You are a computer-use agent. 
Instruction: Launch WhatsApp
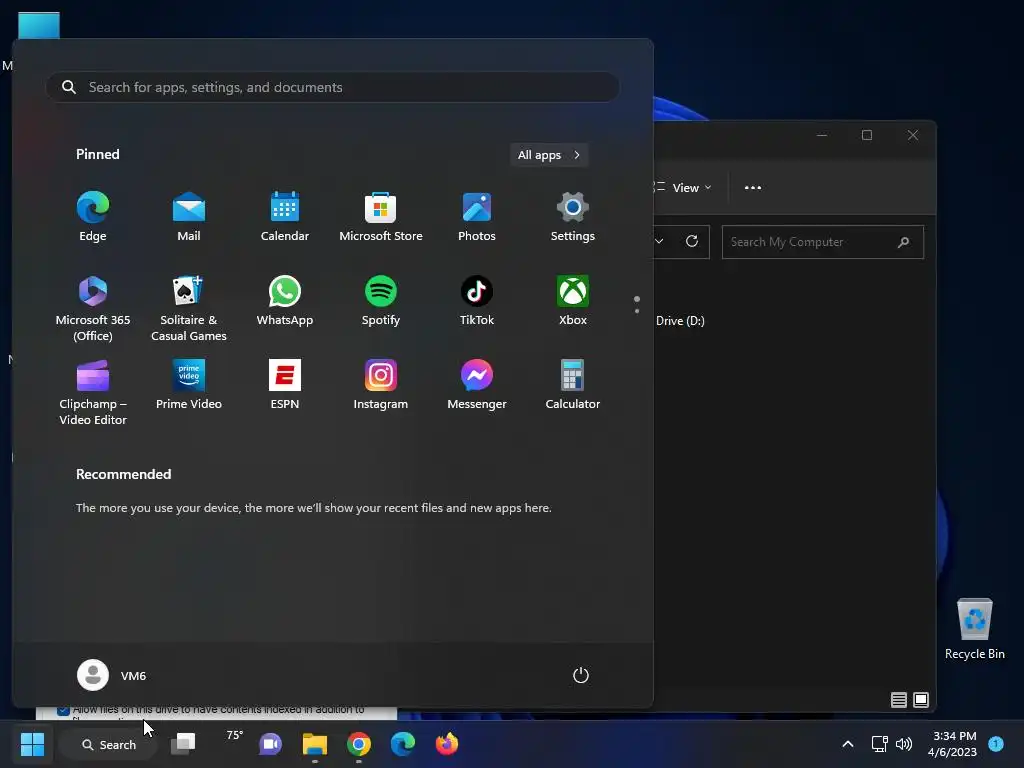point(285,301)
